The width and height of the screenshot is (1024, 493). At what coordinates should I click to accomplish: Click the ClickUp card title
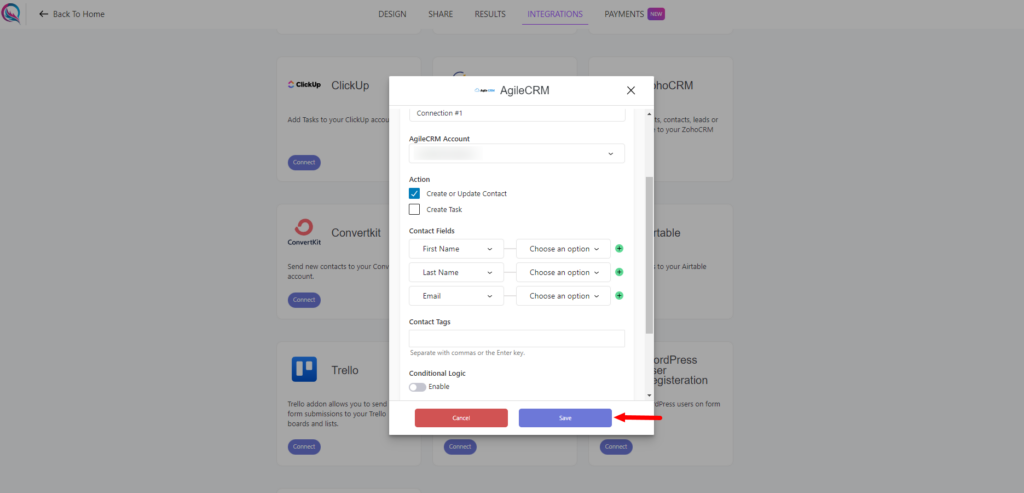350,86
